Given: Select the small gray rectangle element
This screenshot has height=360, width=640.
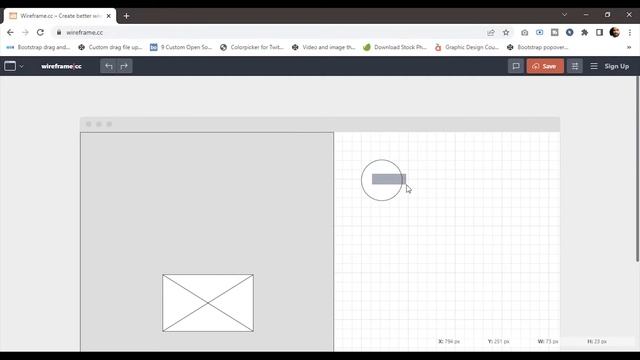Looking at the screenshot, I should [389, 179].
